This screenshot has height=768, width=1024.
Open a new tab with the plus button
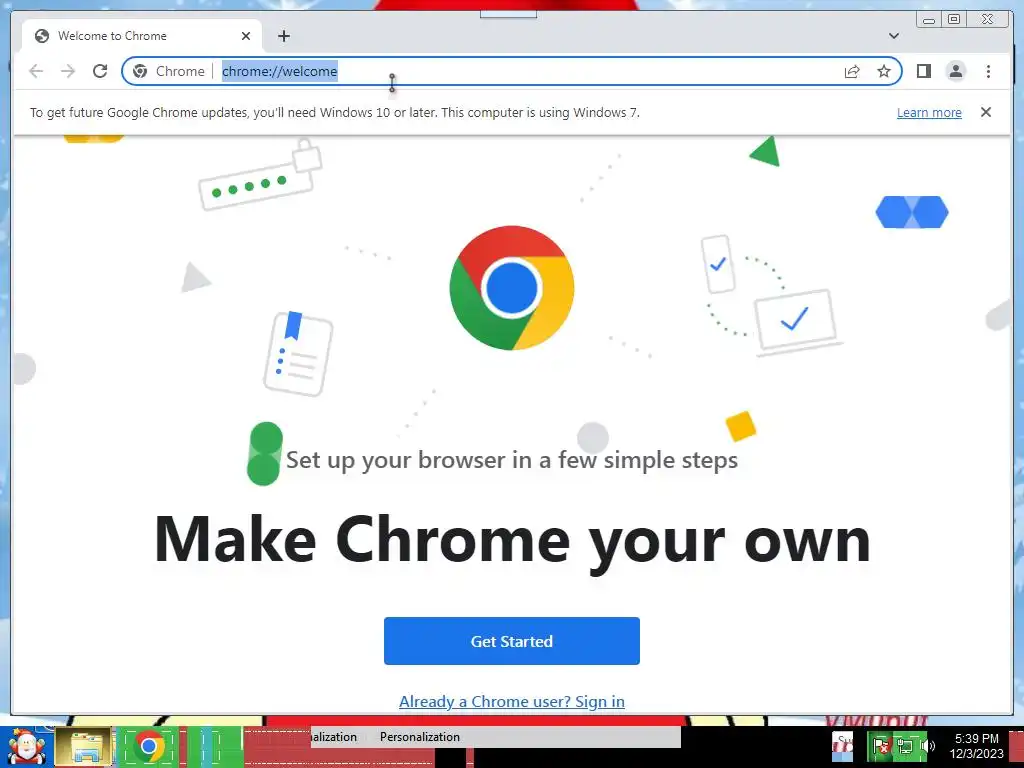click(x=283, y=36)
